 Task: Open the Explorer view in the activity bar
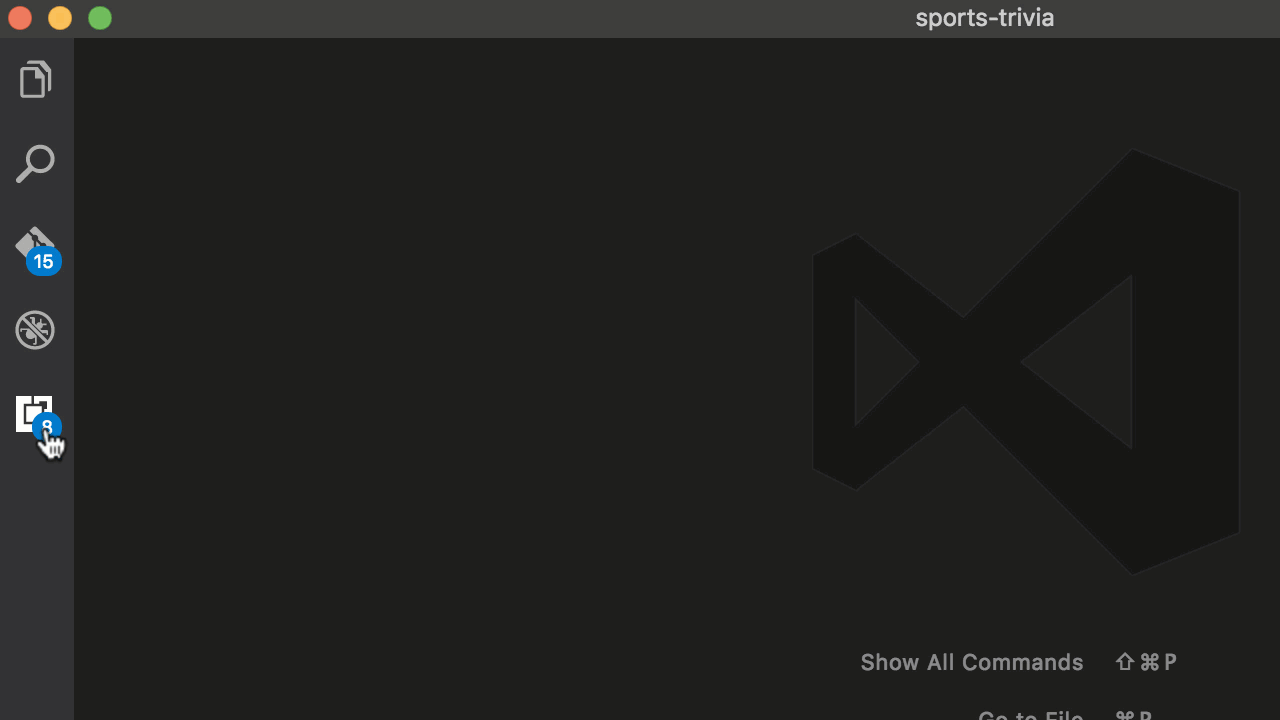[x=35, y=79]
